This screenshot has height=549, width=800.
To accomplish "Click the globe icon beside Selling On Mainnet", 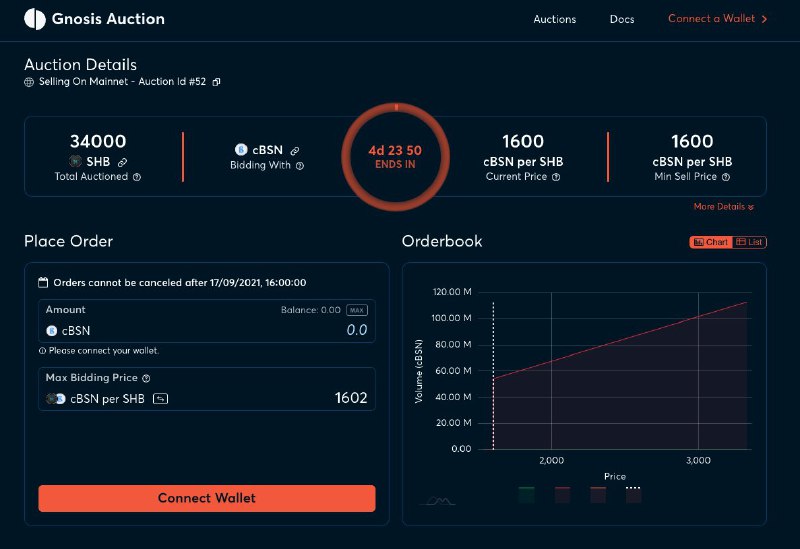I will [x=29, y=82].
